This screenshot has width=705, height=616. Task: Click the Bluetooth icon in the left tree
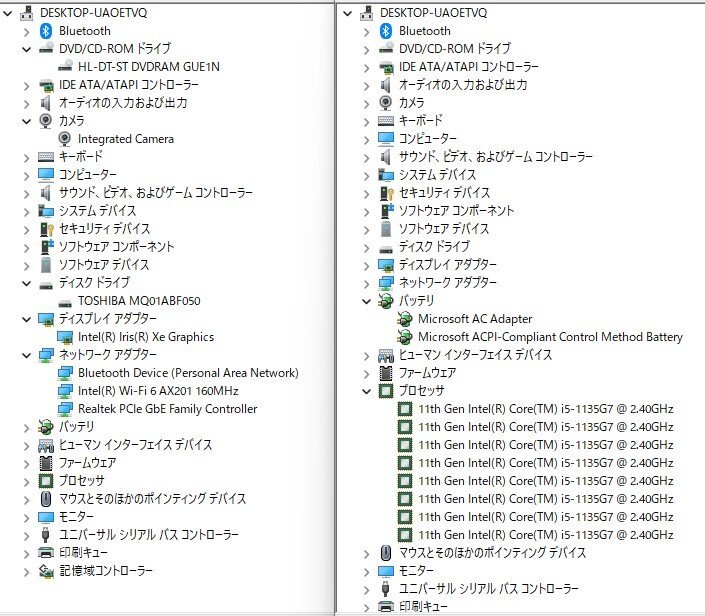click(x=46, y=31)
